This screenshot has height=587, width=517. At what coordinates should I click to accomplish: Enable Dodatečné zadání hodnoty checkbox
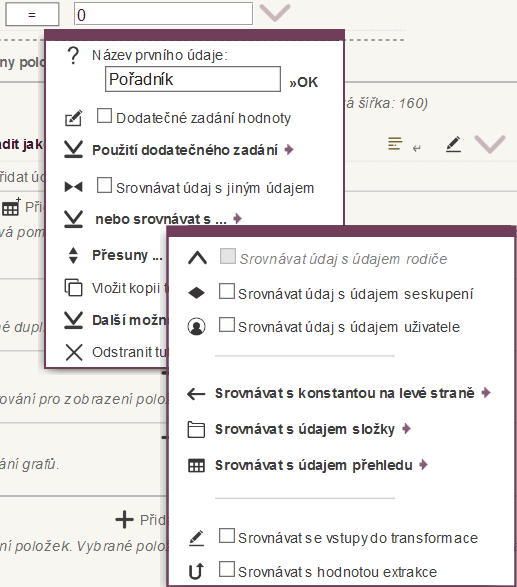point(104,116)
